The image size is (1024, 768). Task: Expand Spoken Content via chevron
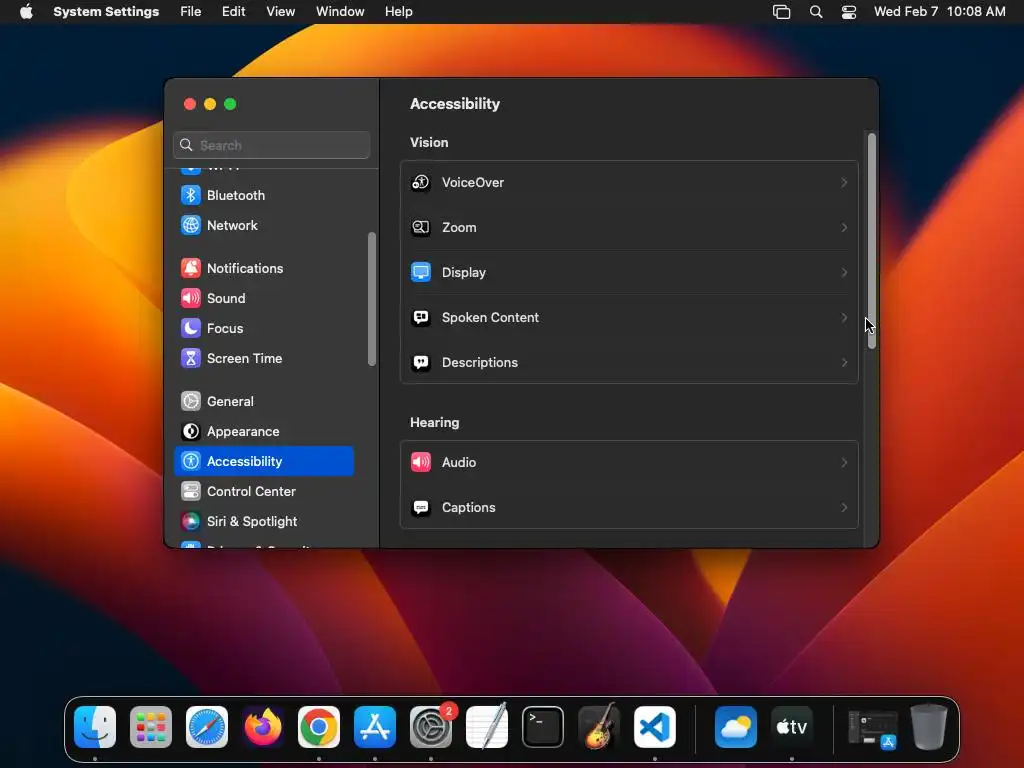(844, 317)
